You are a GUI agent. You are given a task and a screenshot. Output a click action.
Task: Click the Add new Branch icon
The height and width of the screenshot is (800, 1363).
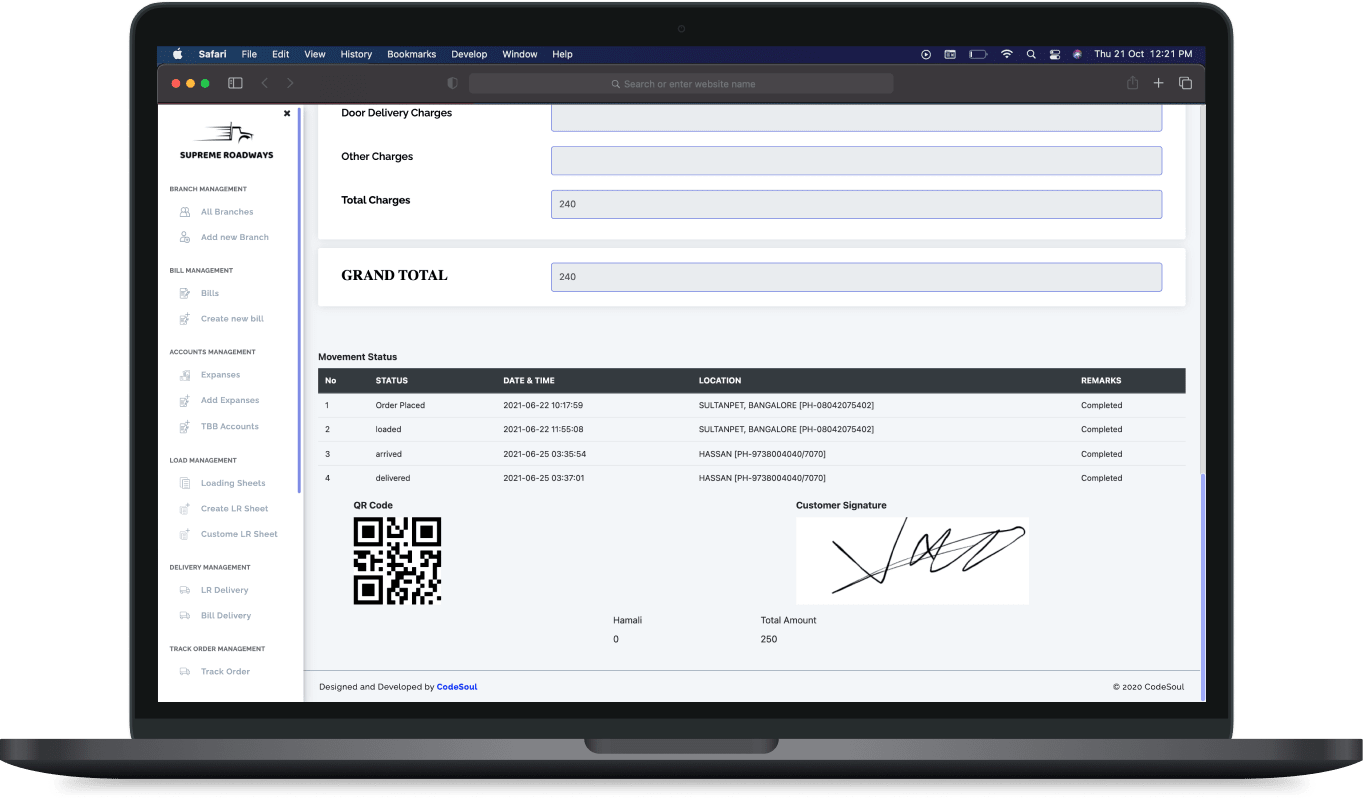point(185,237)
